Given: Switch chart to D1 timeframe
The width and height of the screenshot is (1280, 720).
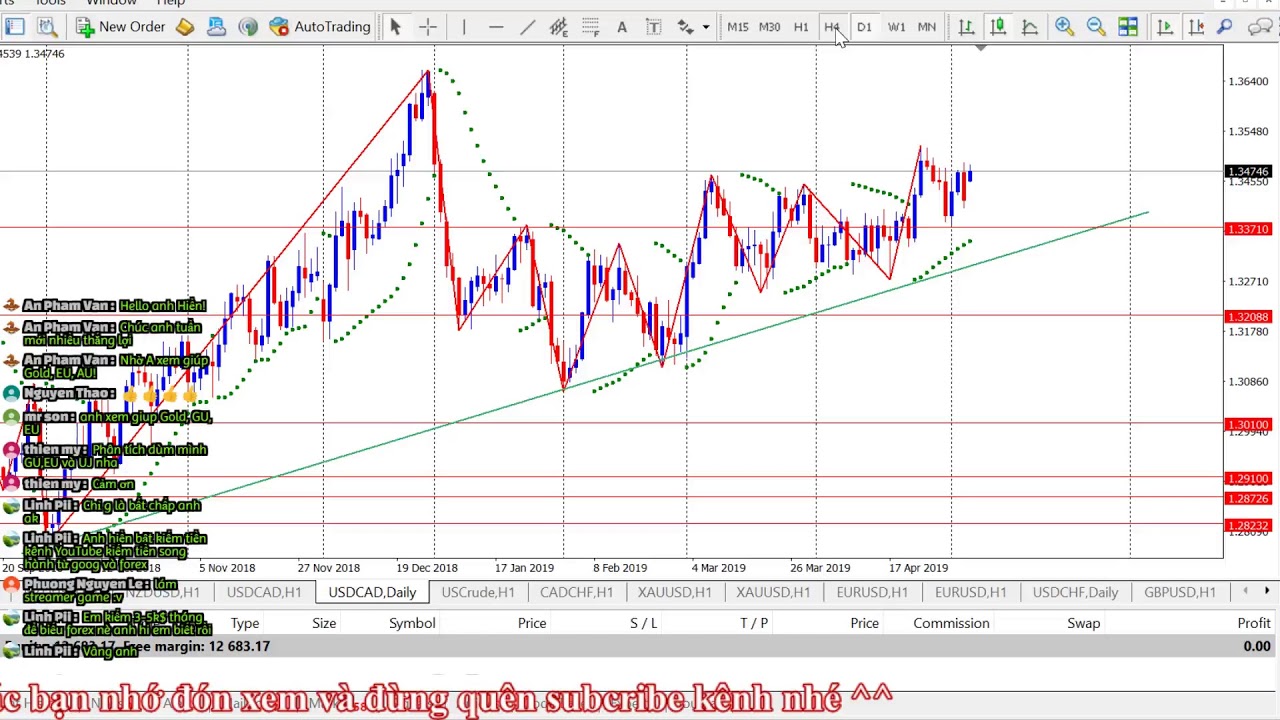Looking at the screenshot, I should pos(864,27).
